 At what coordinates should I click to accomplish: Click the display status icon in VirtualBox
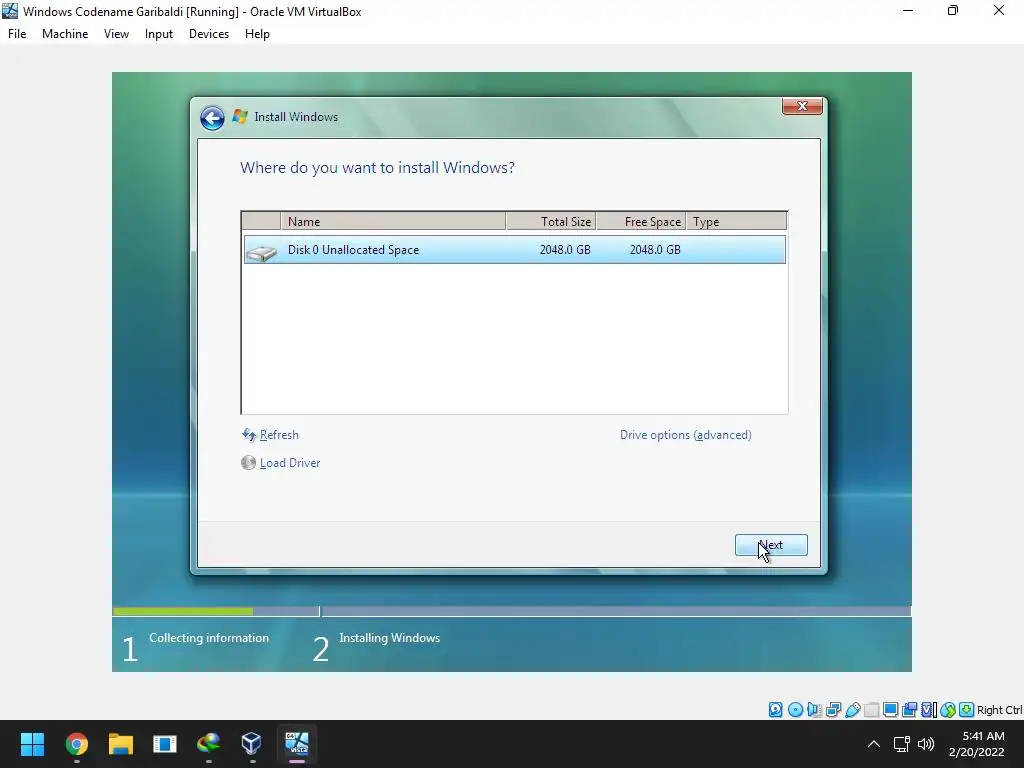890,710
